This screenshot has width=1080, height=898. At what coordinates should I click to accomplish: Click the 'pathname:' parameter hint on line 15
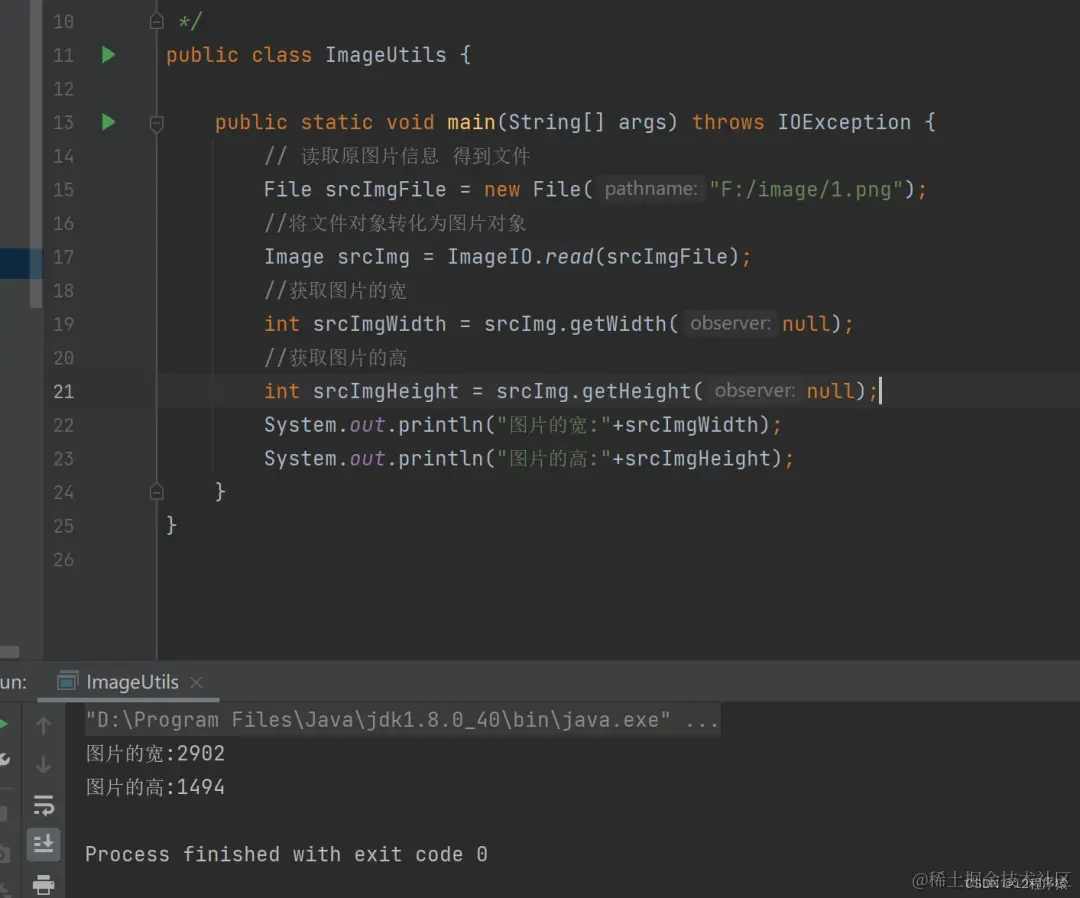pyautogui.click(x=651, y=189)
